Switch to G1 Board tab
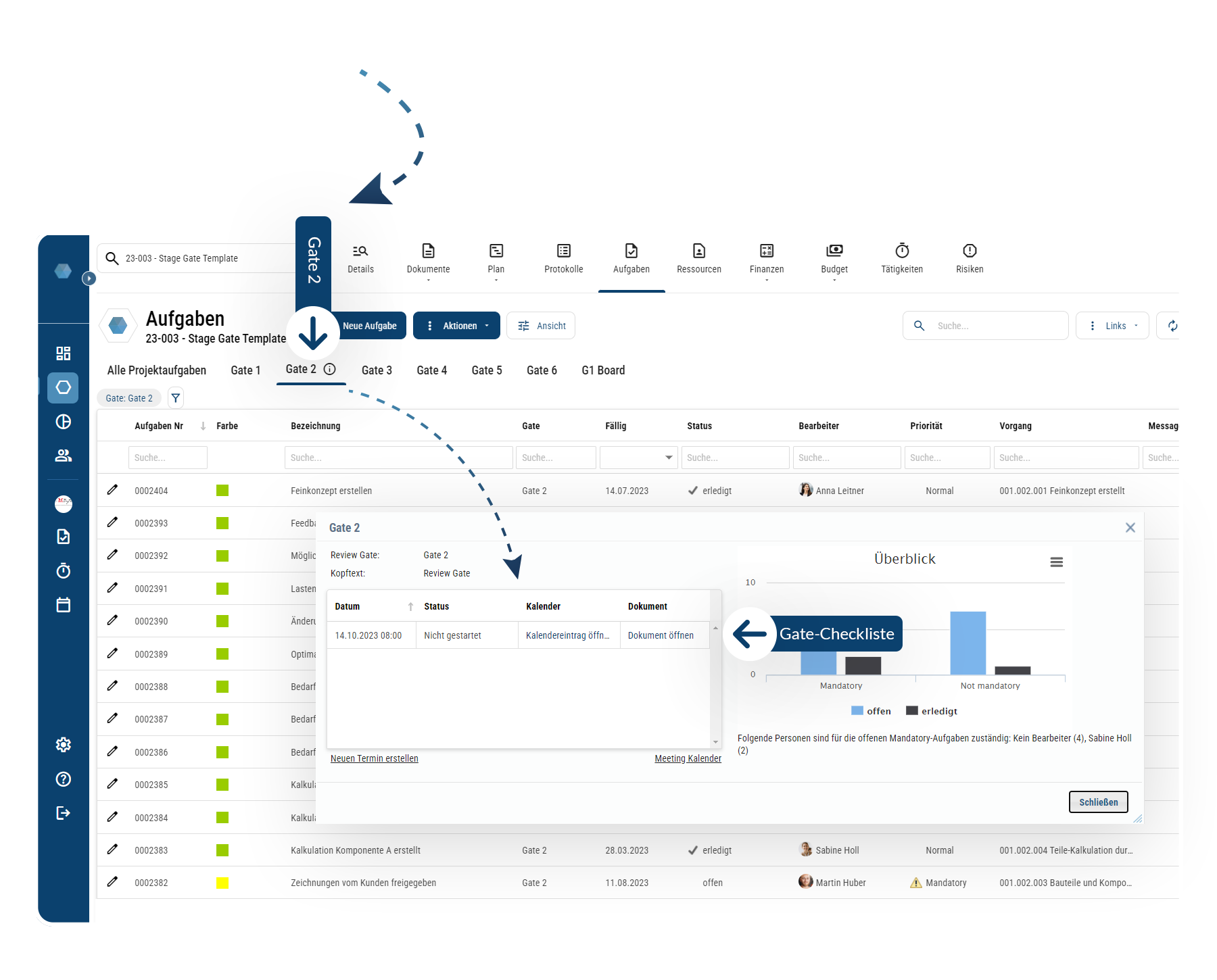 point(603,370)
